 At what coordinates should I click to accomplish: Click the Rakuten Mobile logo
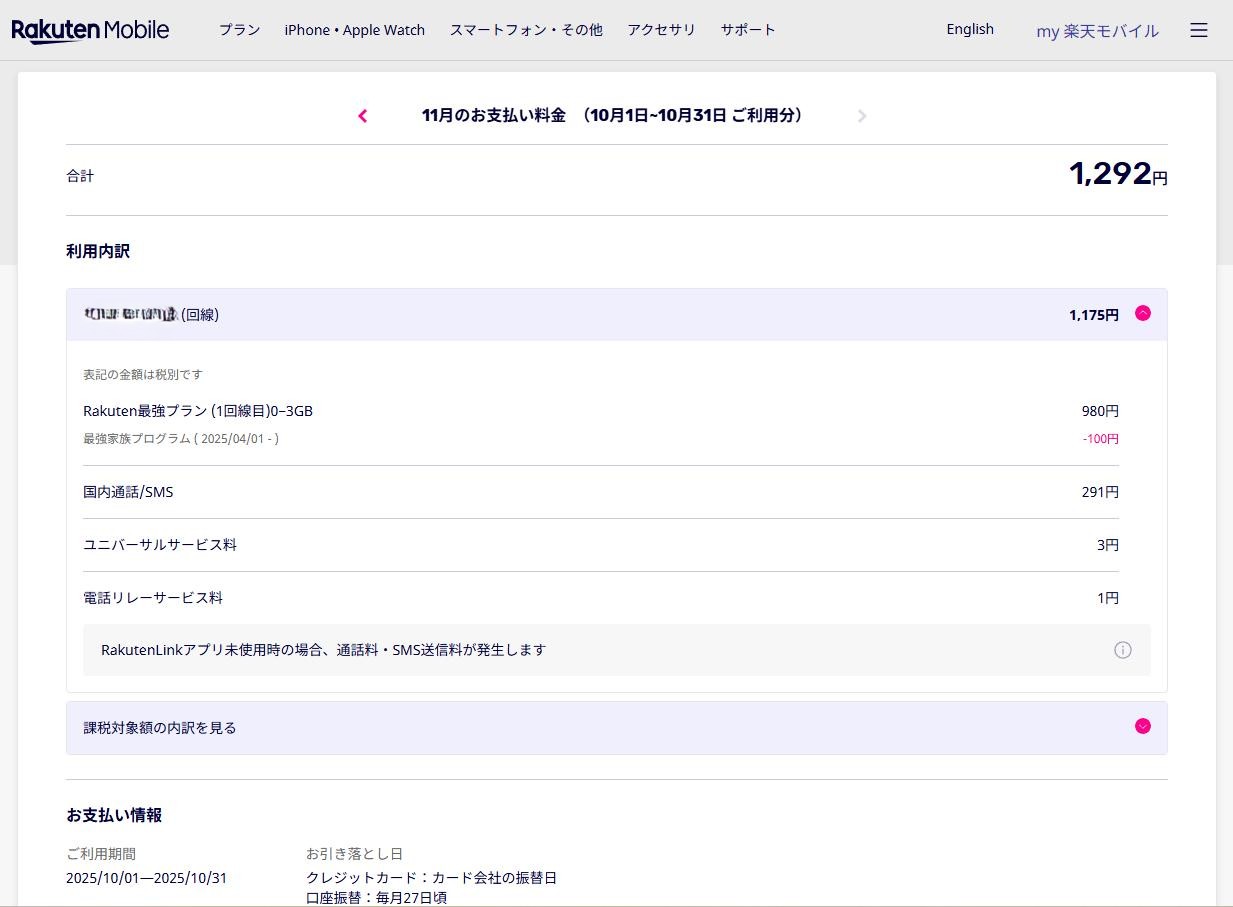(90, 30)
